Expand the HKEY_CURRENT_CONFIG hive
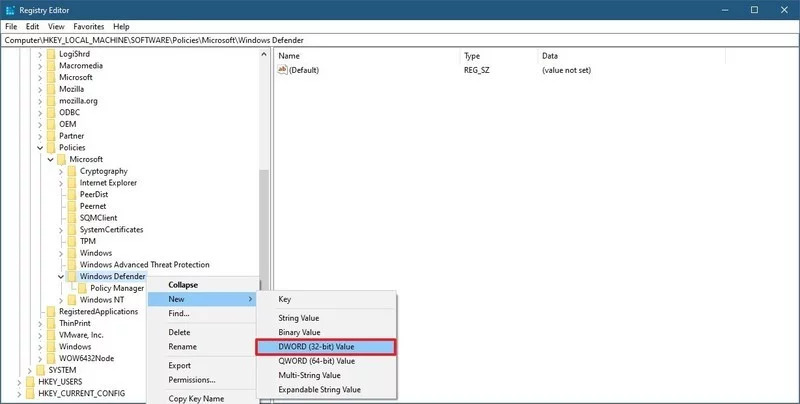800x404 pixels. (18, 393)
